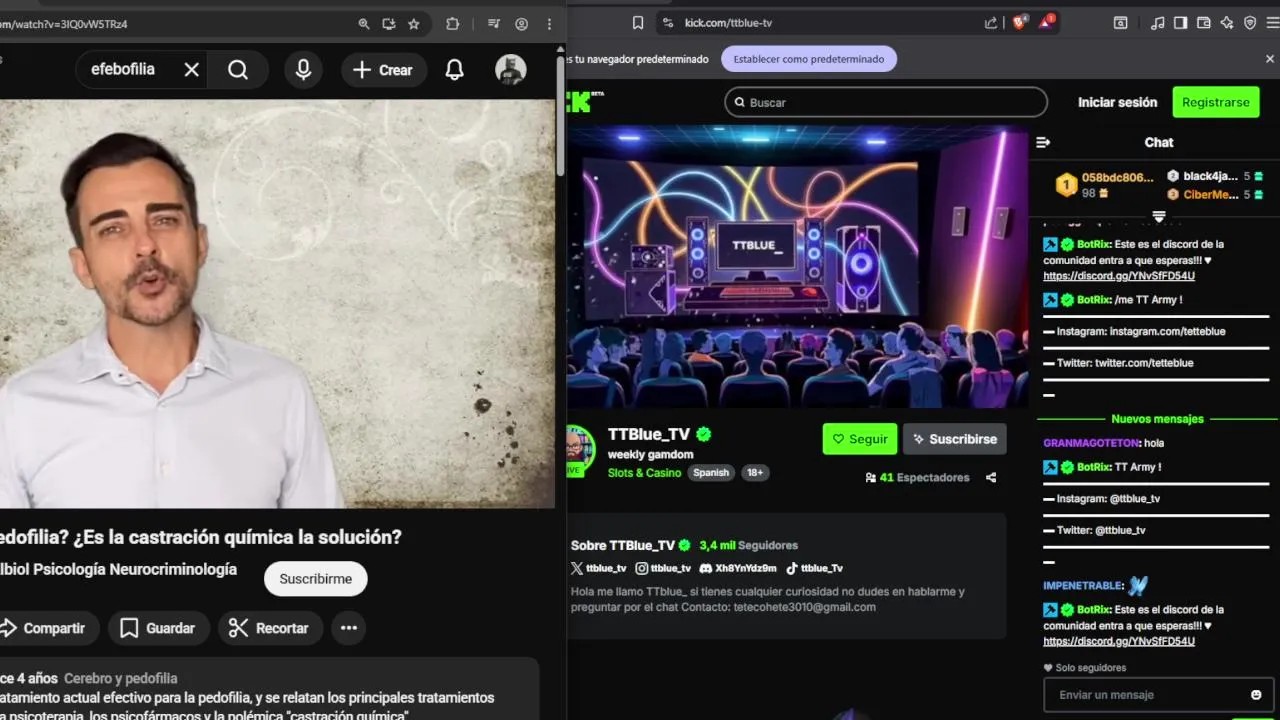The width and height of the screenshot is (1280, 720).
Task: Click GRANMAGOTETON username in chat
Action: [x=1091, y=443]
